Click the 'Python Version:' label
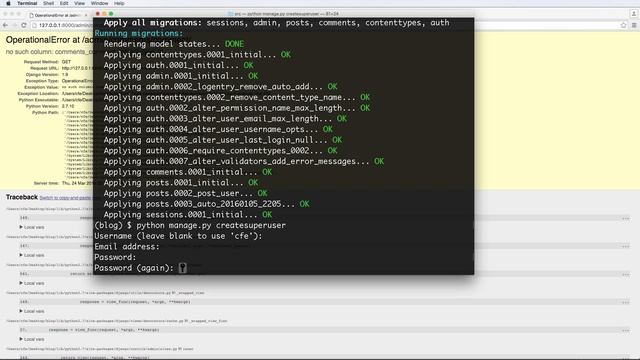This screenshot has height=360, width=640. 42,106
